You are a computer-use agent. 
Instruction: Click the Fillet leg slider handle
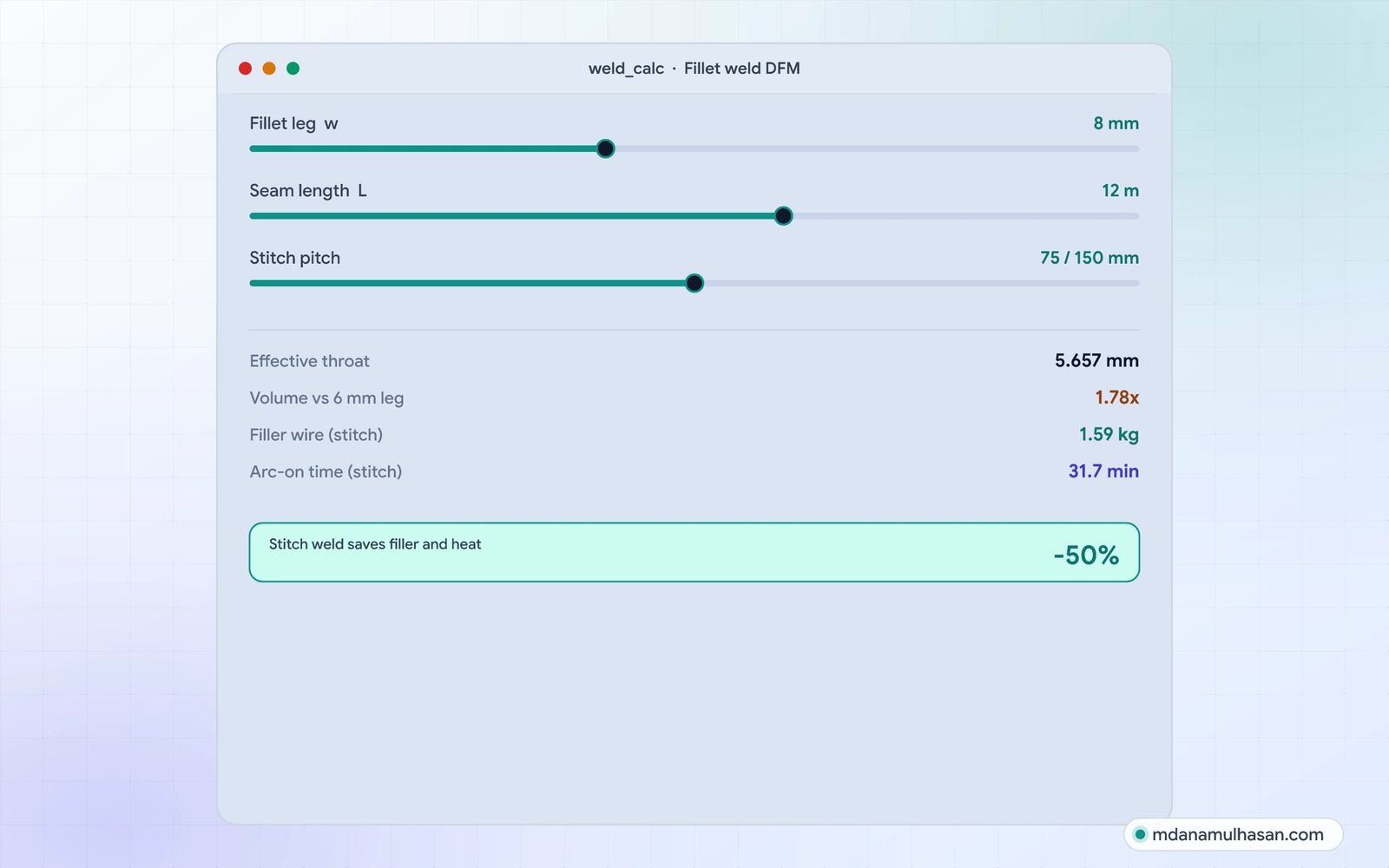tap(606, 148)
